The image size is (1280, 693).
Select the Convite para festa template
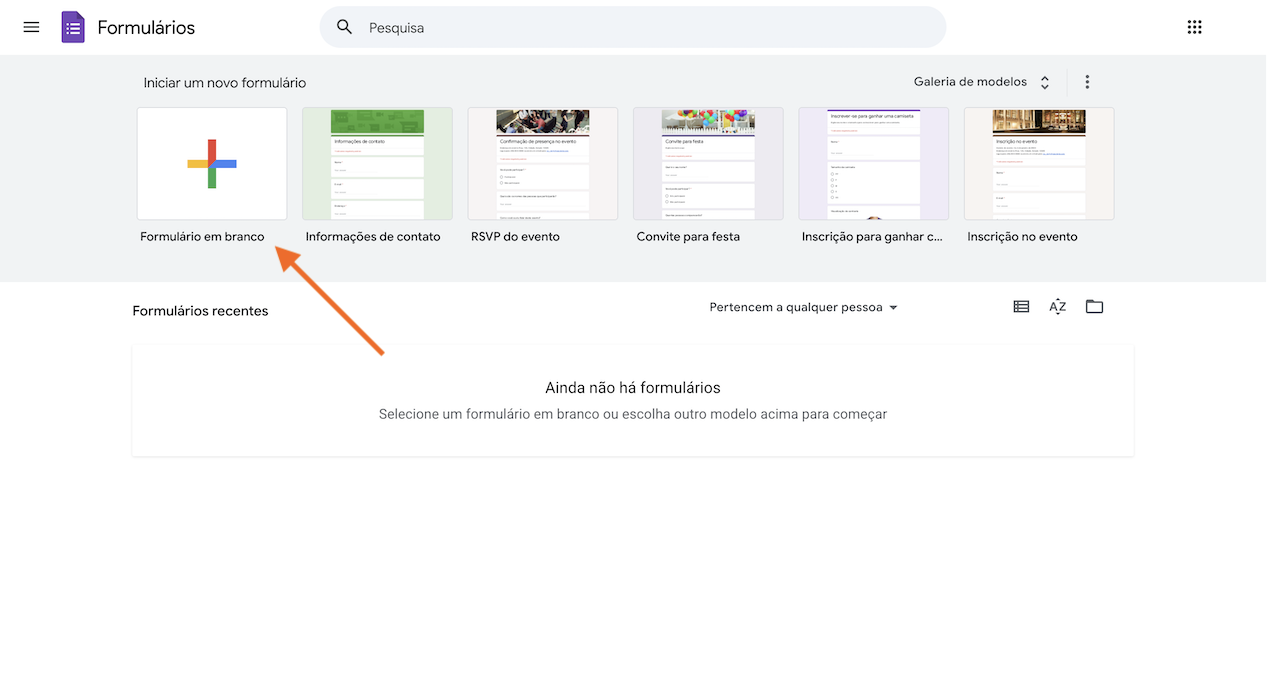(707, 163)
